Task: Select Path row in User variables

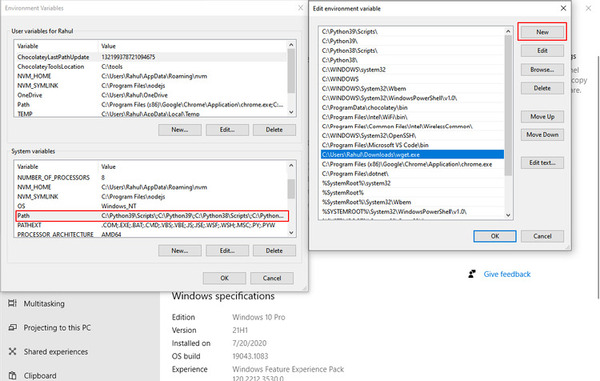Action: pyautogui.click(x=151, y=104)
